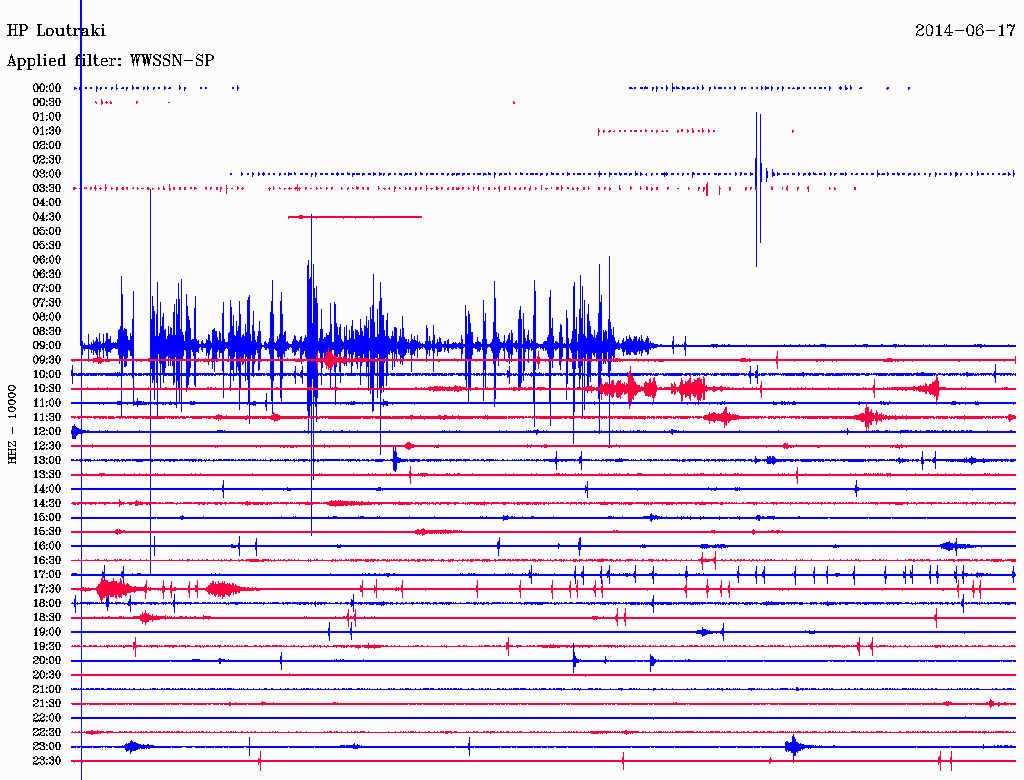The height and width of the screenshot is (780, 1024).
Task: Select the 00:30 time label
Action: coord(47,102)
